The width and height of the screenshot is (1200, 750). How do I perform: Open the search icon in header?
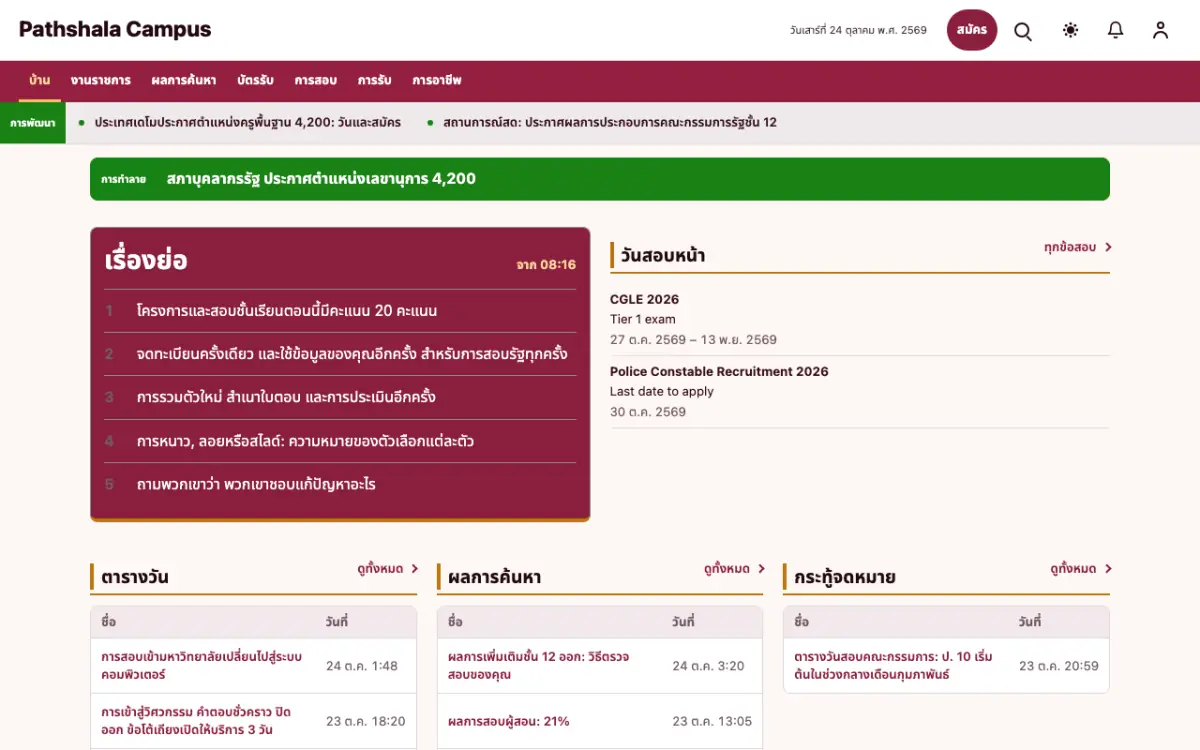[1023, 30]
